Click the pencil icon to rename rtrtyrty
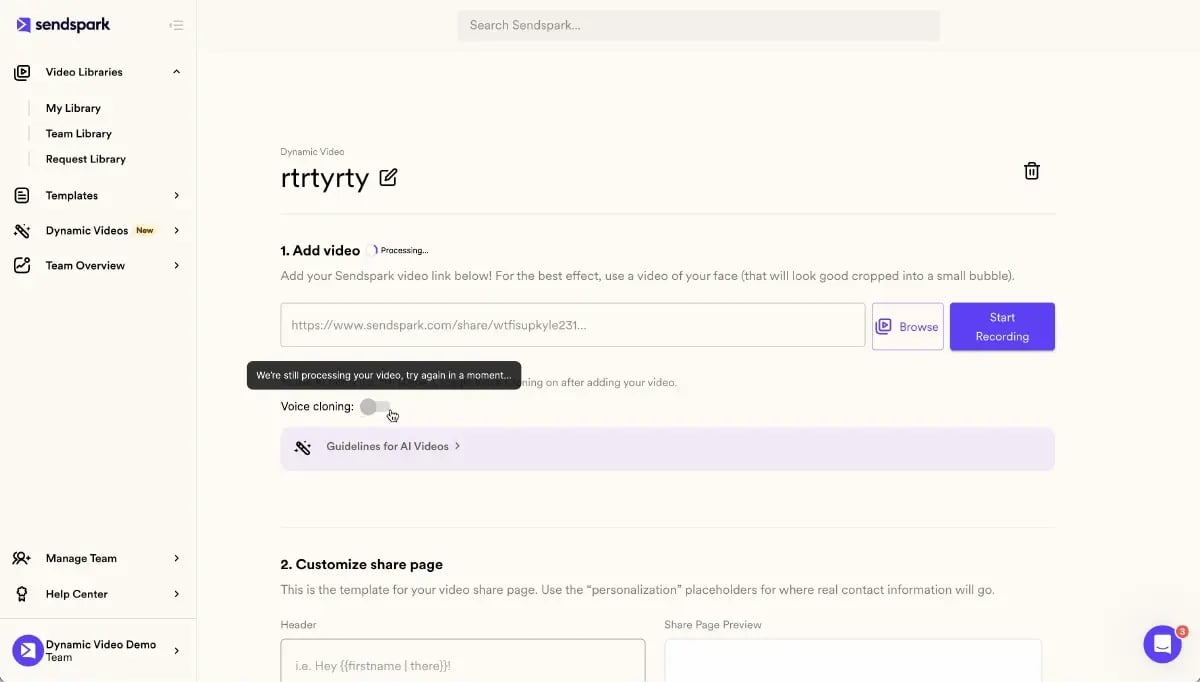 tap(388, 177)
